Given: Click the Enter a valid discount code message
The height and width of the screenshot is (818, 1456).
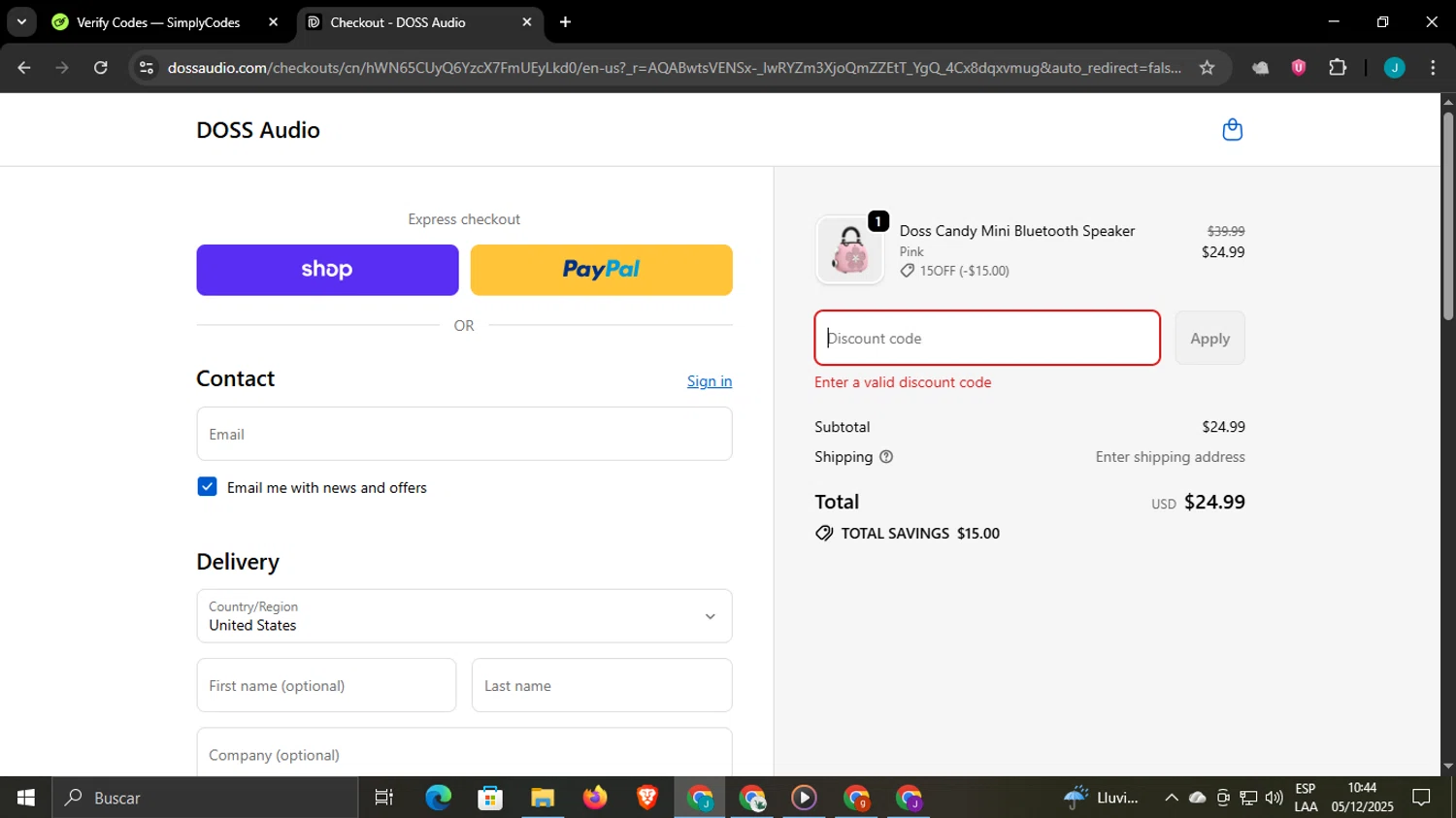Looking at the screenshot, I should pos(903,382).
